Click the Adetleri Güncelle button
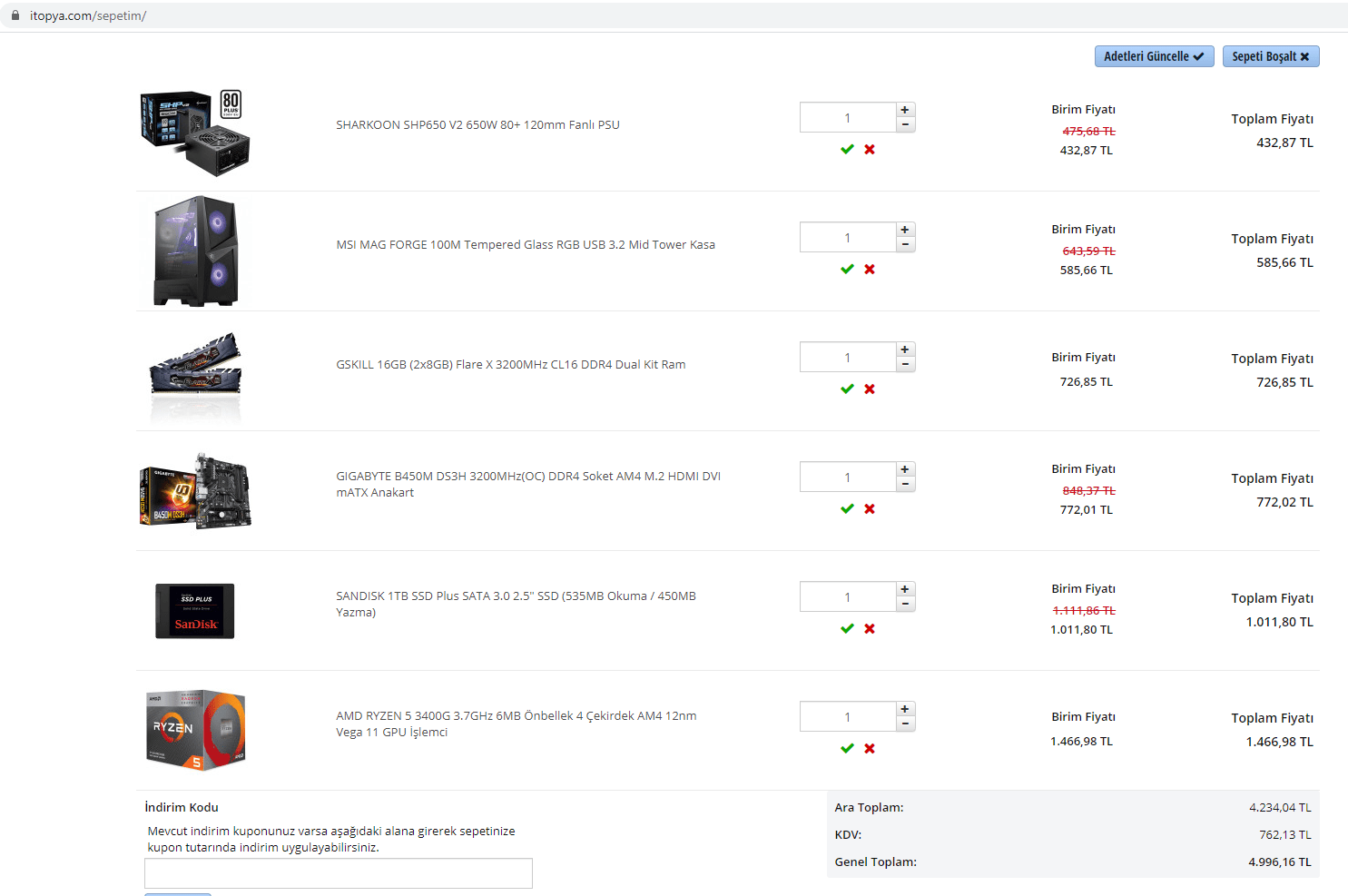Image resolution: width=1348 pixels, height=896 pixels. point(1154,56)
